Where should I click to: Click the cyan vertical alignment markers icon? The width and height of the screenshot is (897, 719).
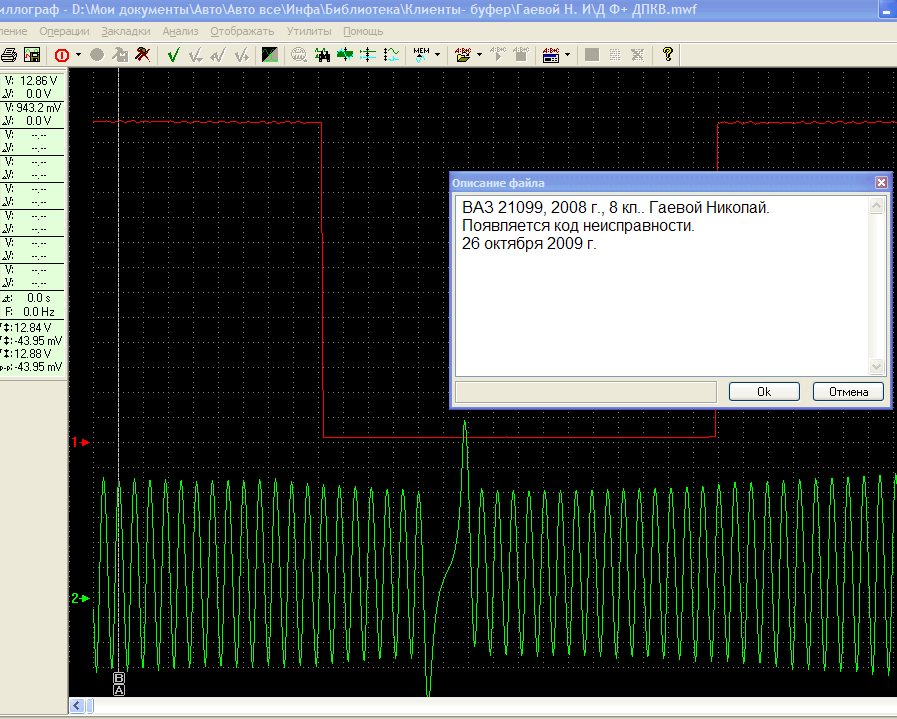click(368, 55)
